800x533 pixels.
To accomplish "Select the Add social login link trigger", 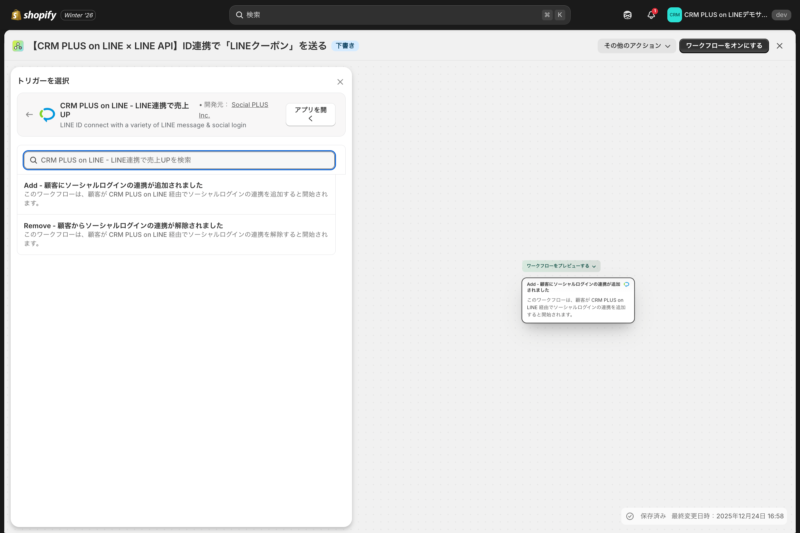I will pyautogui.click(x=176, y=194).
